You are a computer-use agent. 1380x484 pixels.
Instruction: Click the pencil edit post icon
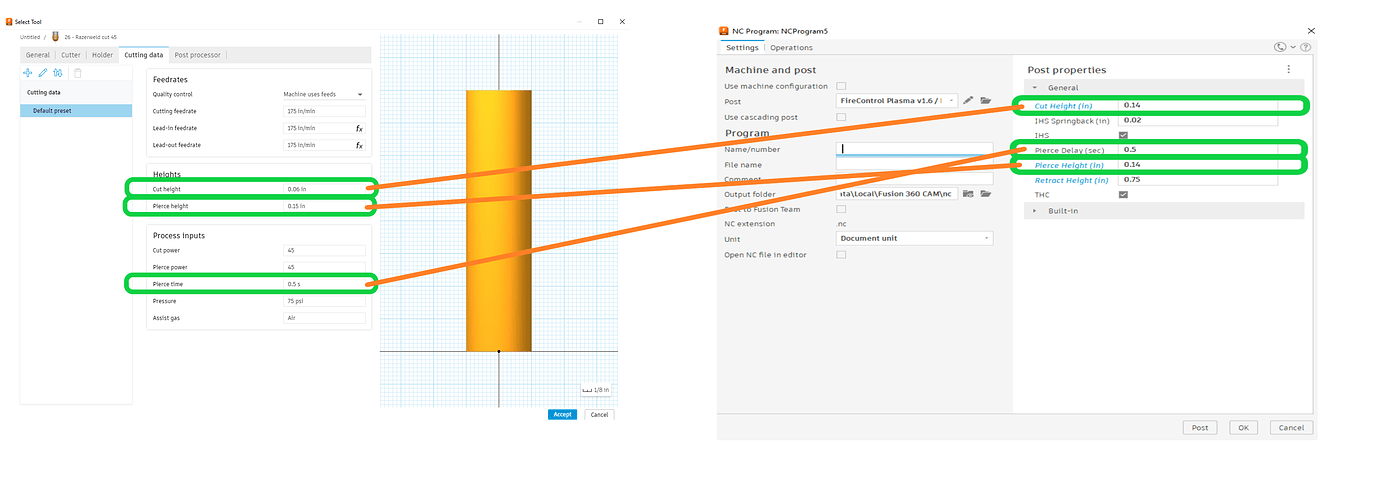click(968, 101)
